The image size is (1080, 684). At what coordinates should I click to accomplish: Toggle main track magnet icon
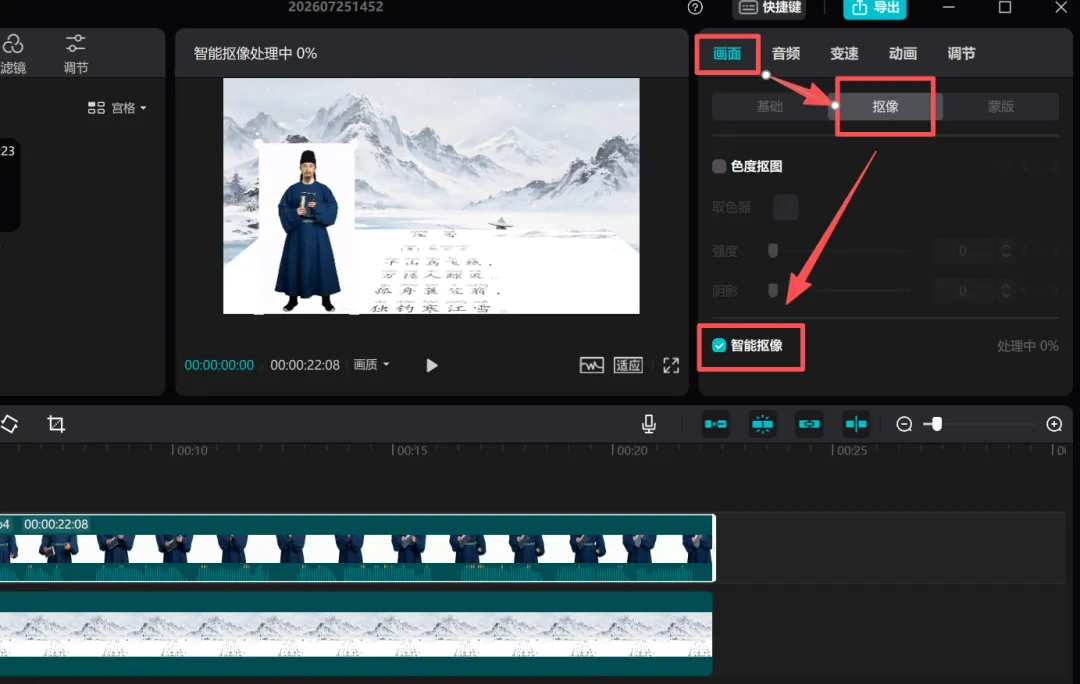click(x=716, y=424)
